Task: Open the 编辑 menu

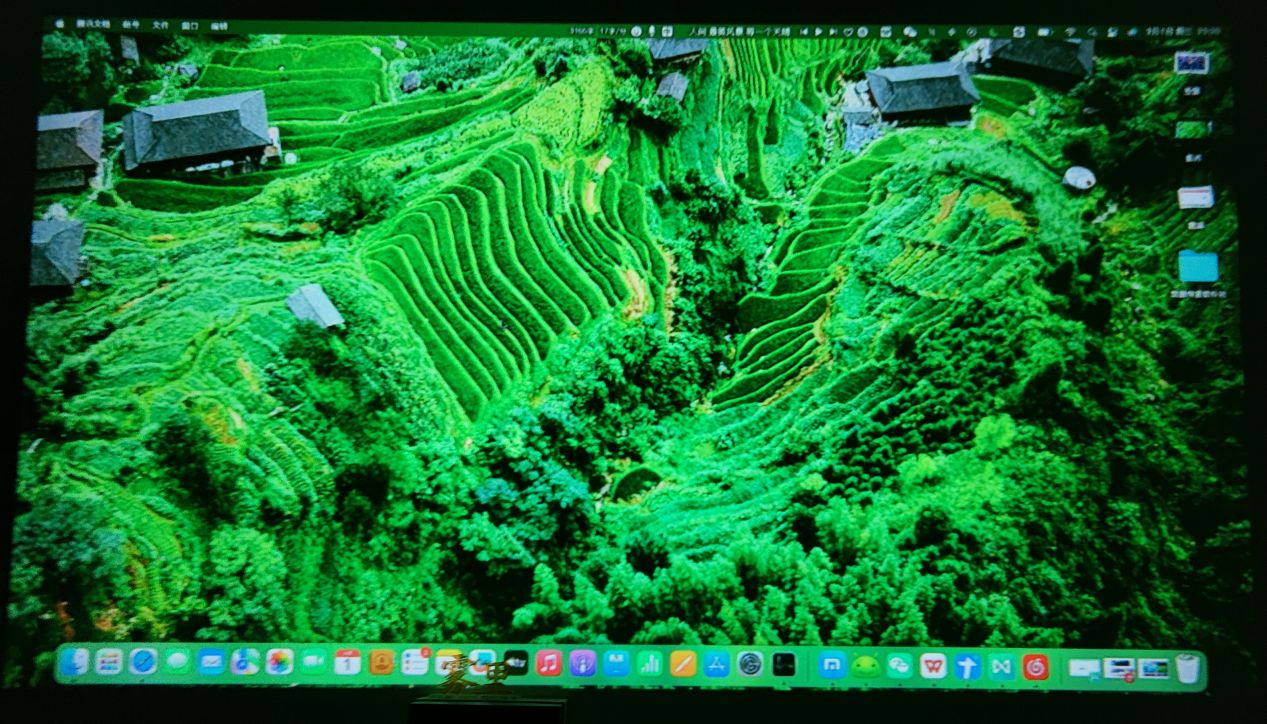Action: coord(219,26)
